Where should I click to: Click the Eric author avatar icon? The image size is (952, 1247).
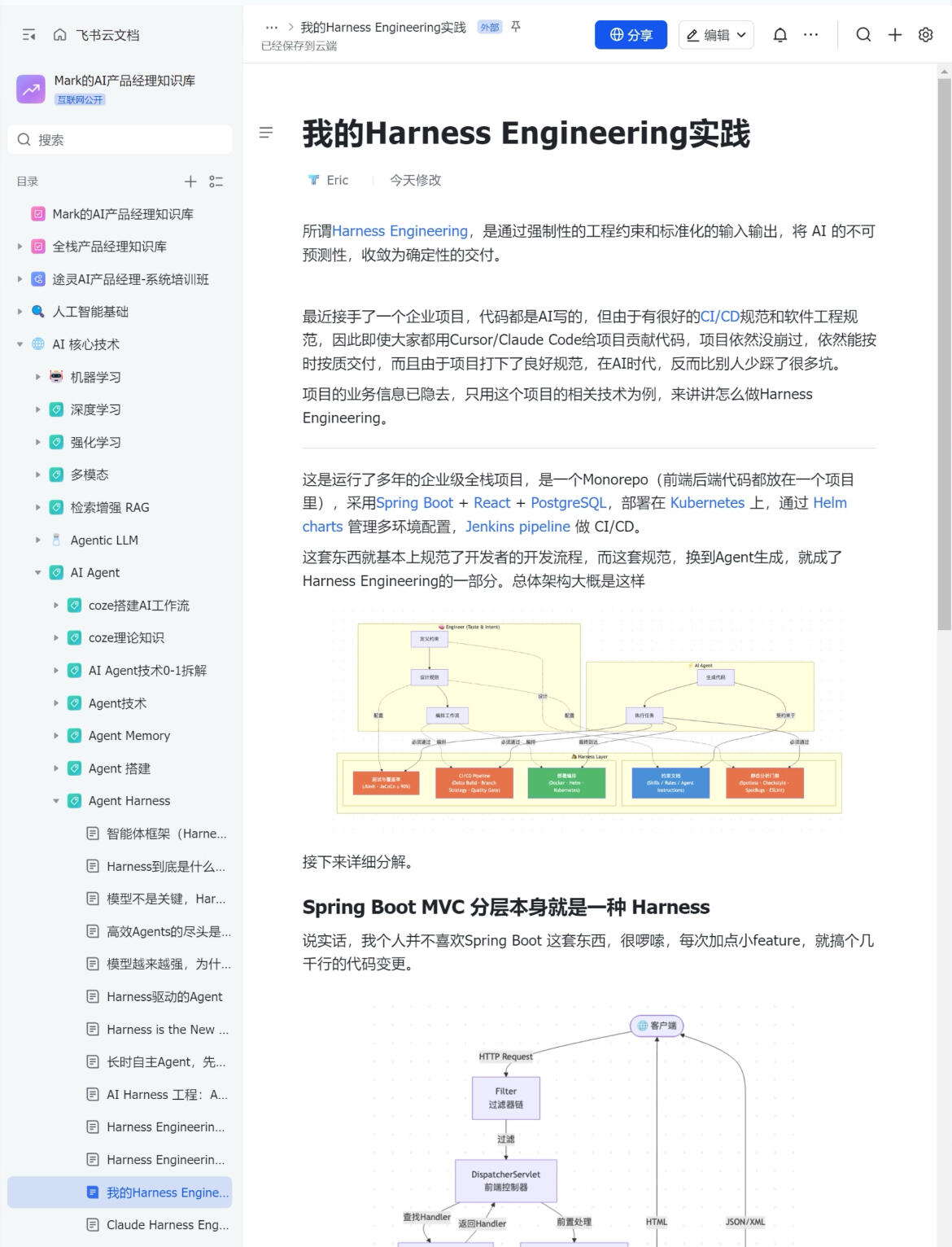click(x=313, y=180)
